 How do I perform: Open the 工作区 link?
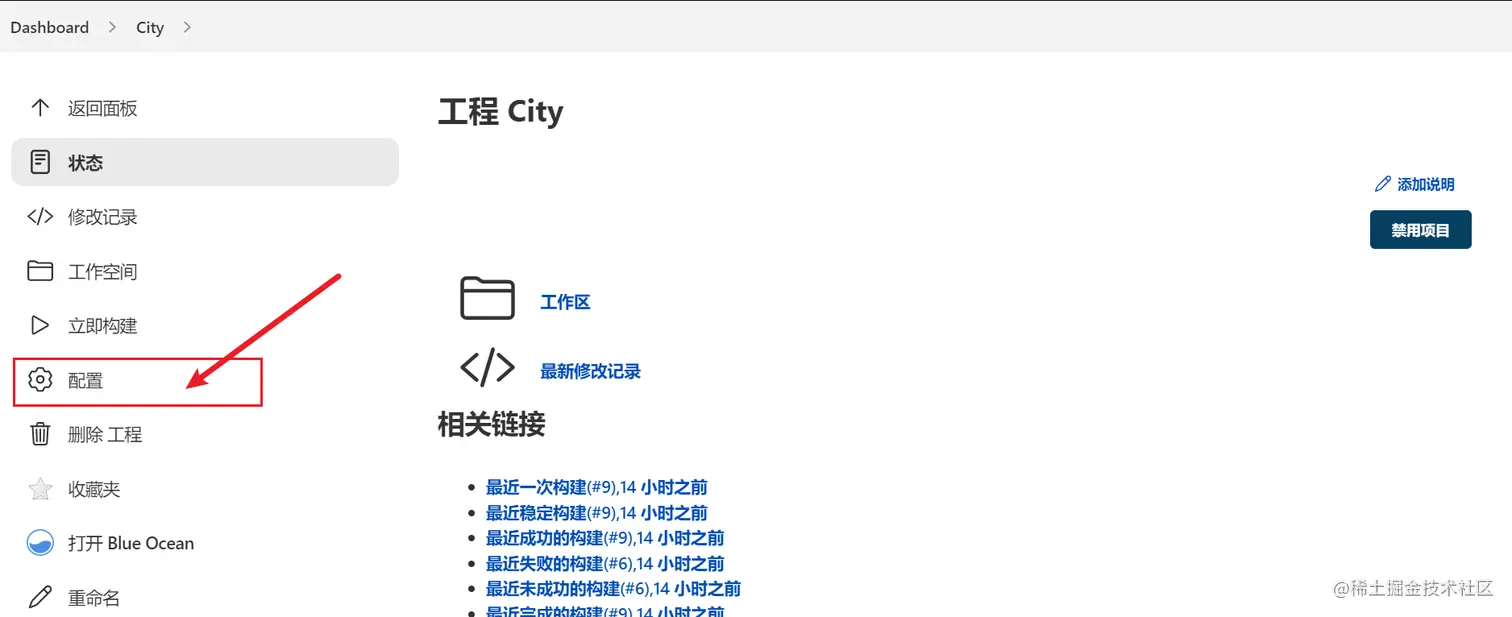[x=565, y=302]
